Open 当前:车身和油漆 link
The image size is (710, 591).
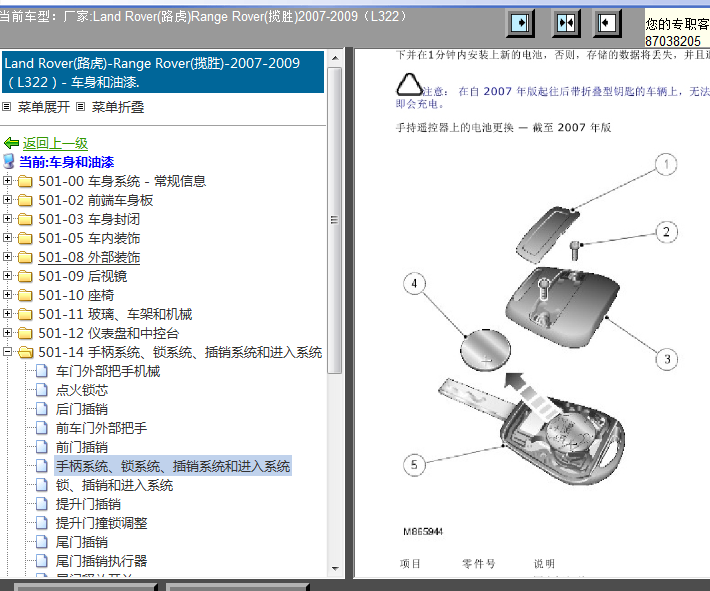(67, 162)
